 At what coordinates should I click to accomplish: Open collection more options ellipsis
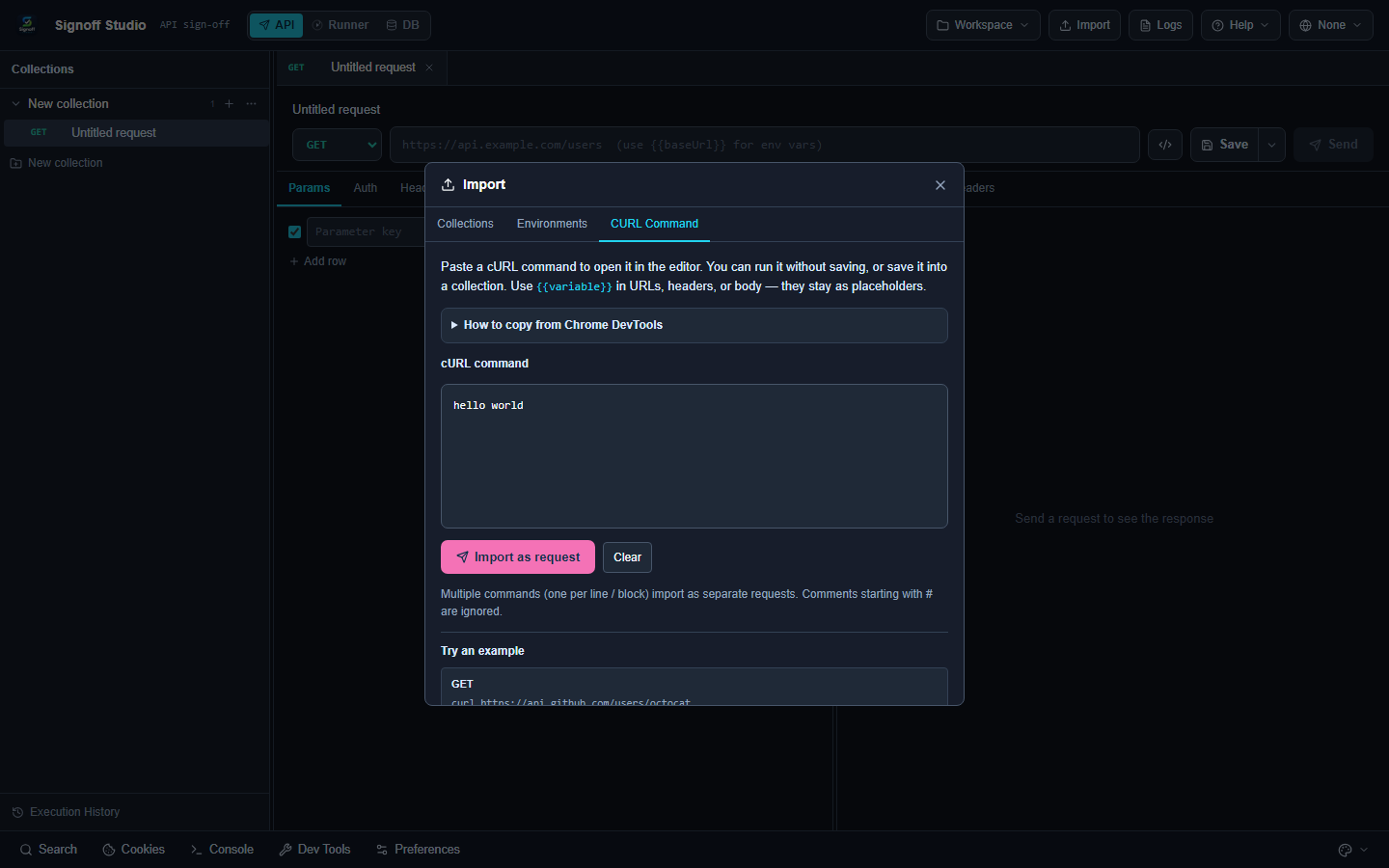tap(252, 104)
